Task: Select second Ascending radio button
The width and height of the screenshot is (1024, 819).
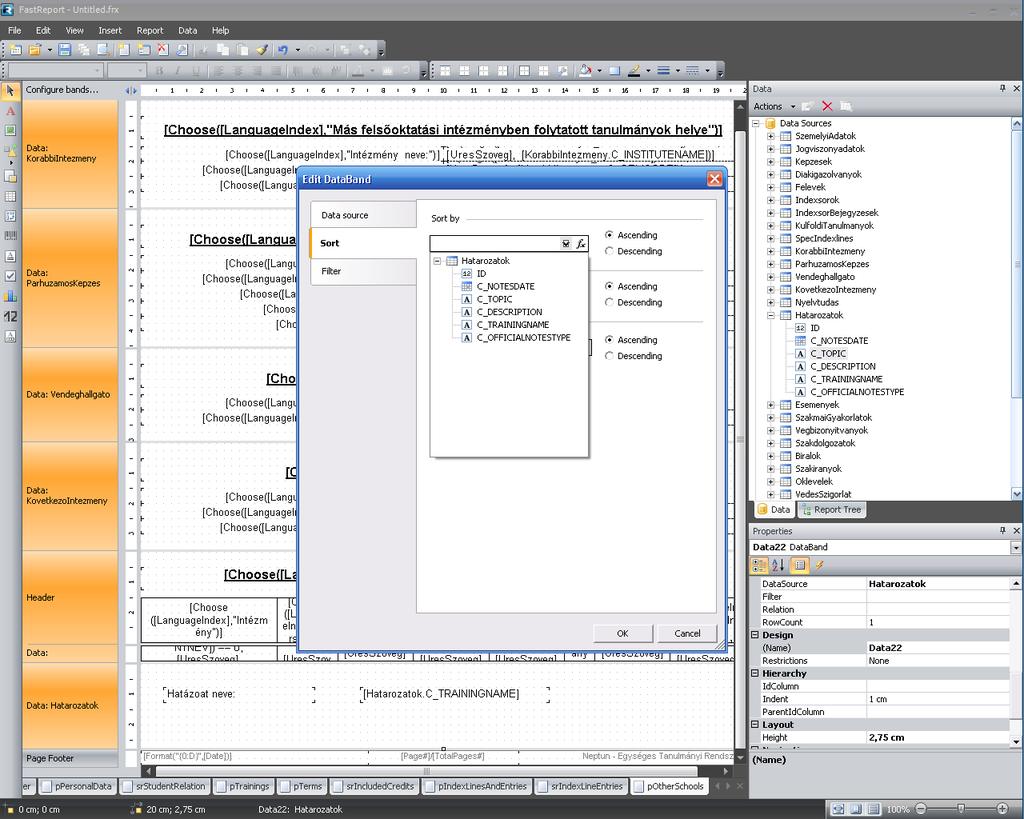Action: [x=609, y=286]
